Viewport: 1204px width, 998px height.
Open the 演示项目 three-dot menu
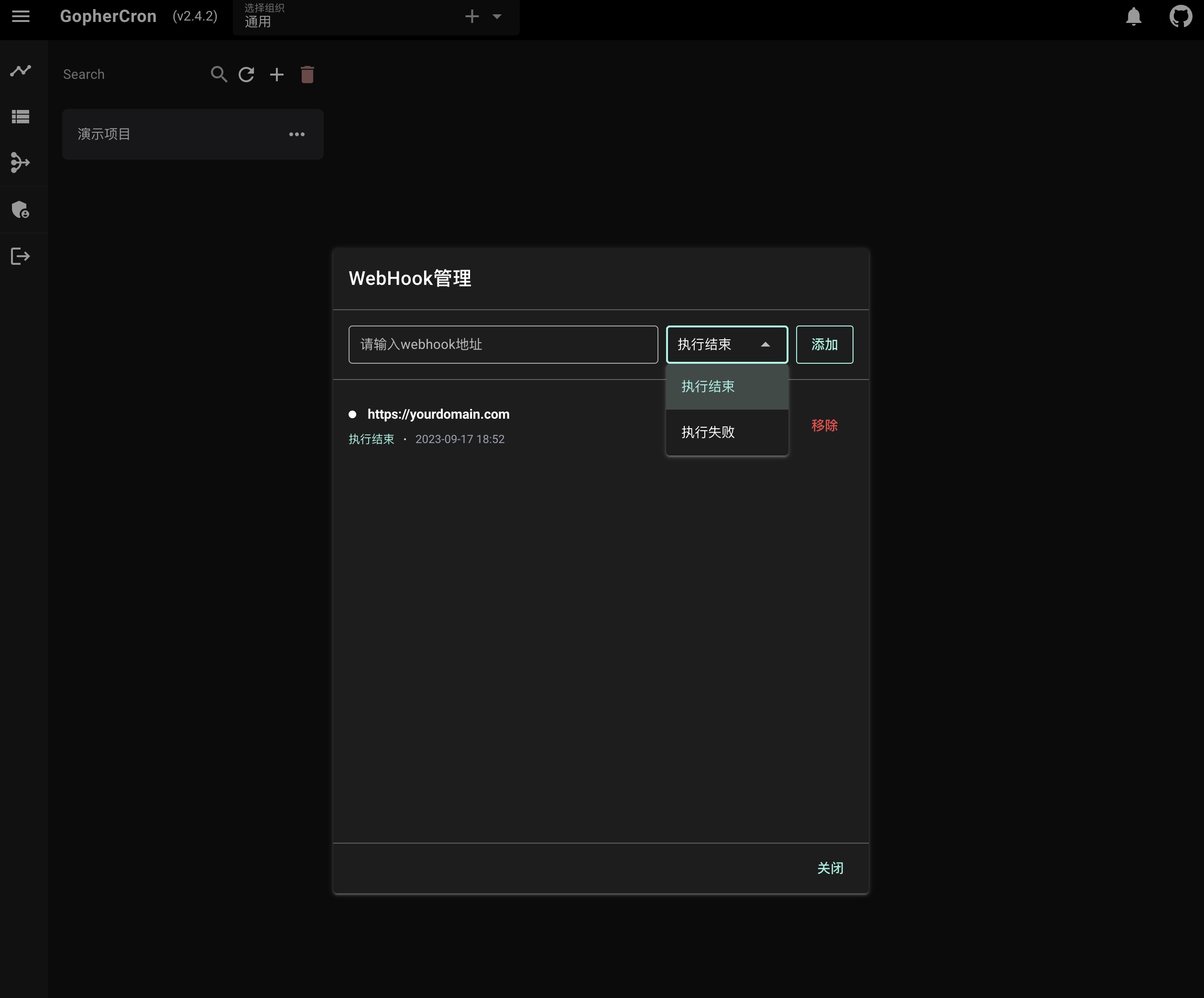296,134
